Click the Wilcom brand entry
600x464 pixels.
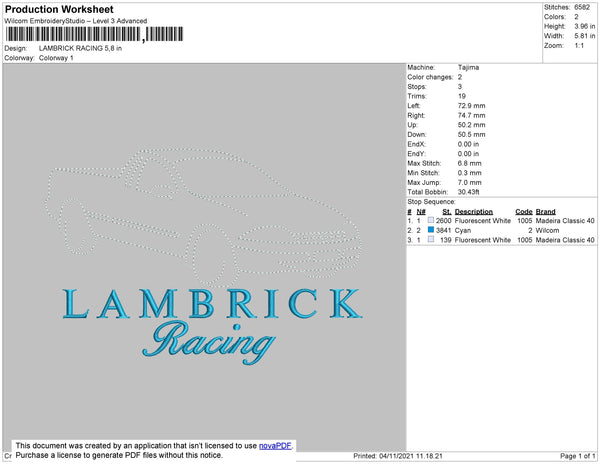(x=547, y=230)
